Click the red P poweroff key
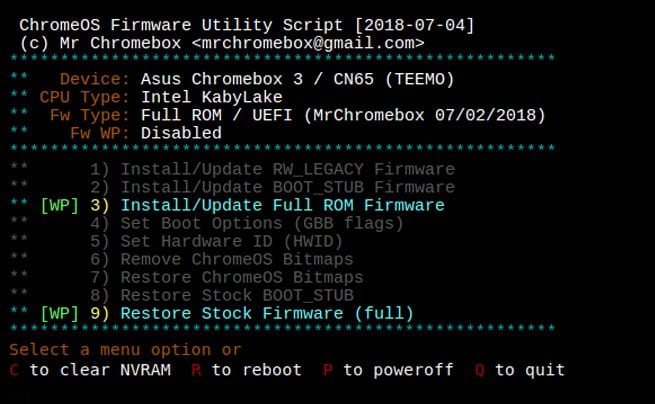The height and width of the screenshot is (404, 655). [x=328, y=370]
